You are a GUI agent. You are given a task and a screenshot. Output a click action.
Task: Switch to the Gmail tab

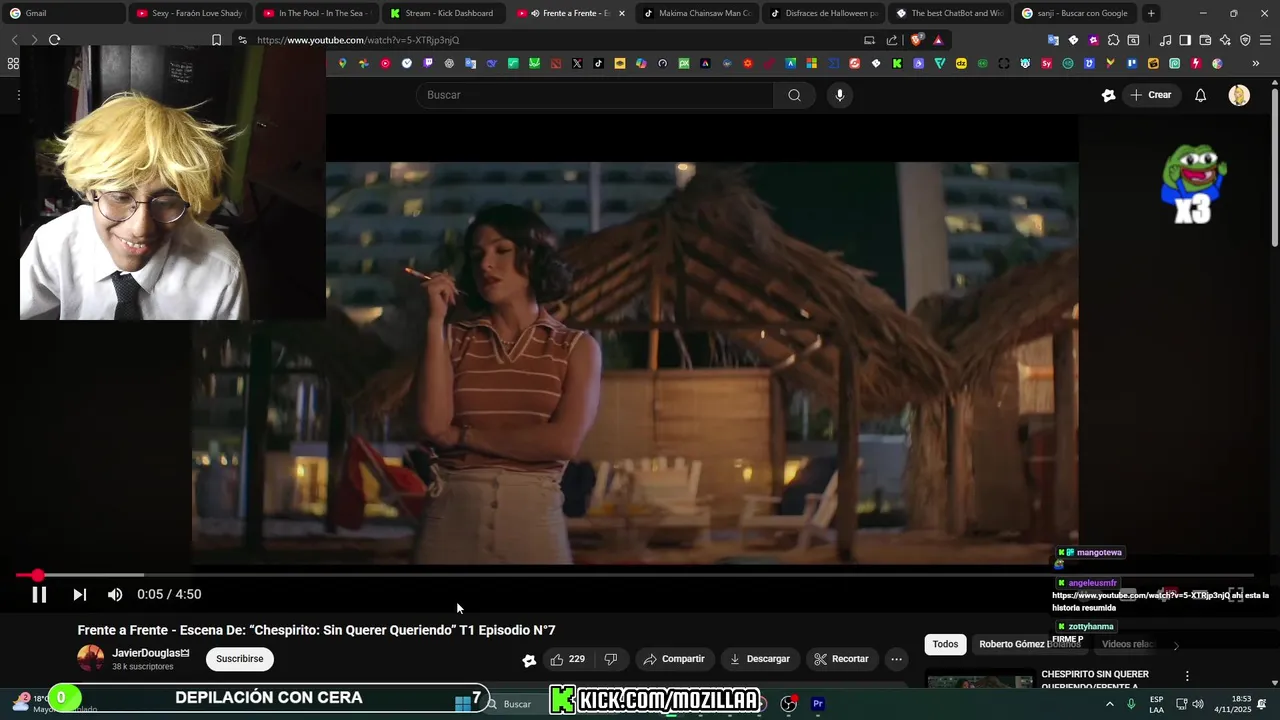coord(63,13)
